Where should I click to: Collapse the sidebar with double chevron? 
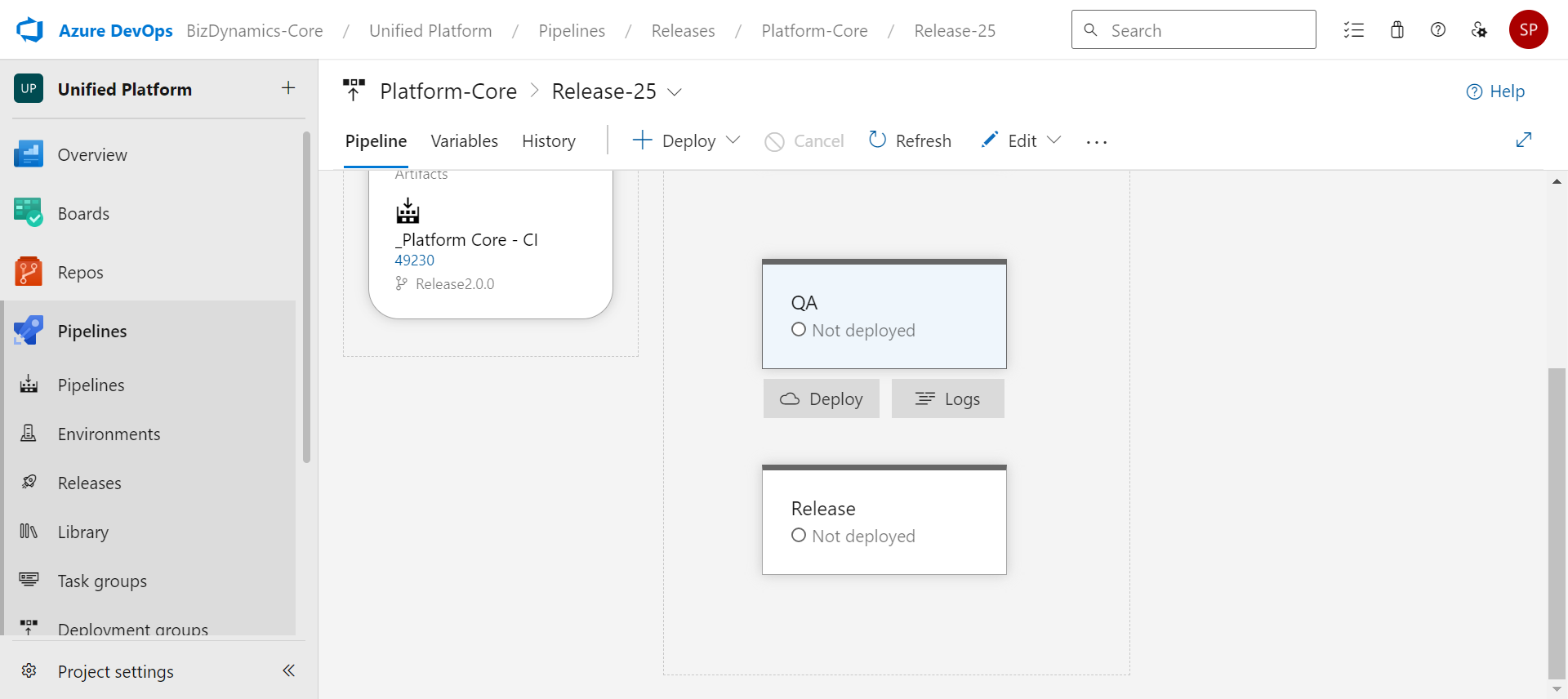pyautogui.click(x=288, y=670)
